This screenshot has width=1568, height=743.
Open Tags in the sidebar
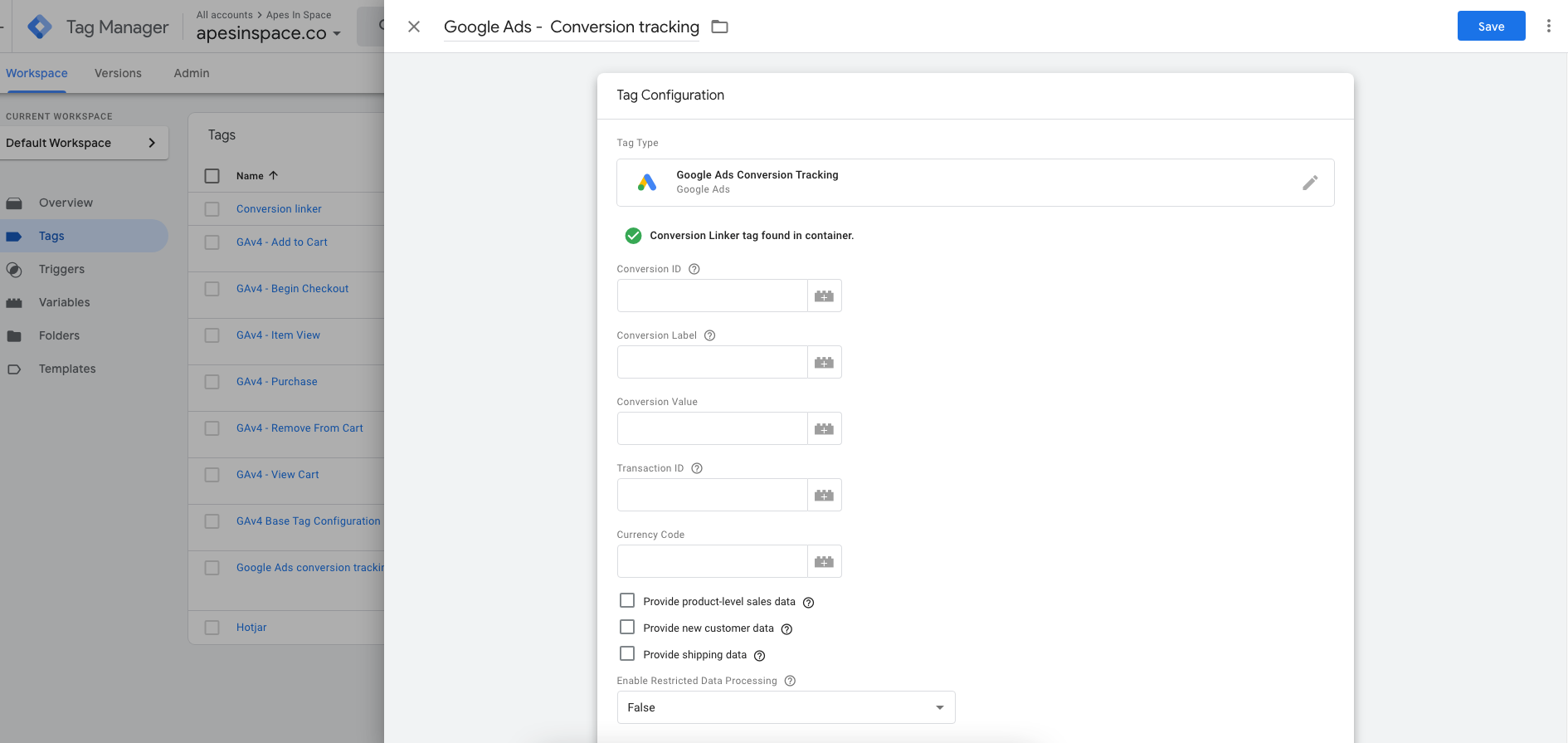pyautogui.click(x=51, y=236)
